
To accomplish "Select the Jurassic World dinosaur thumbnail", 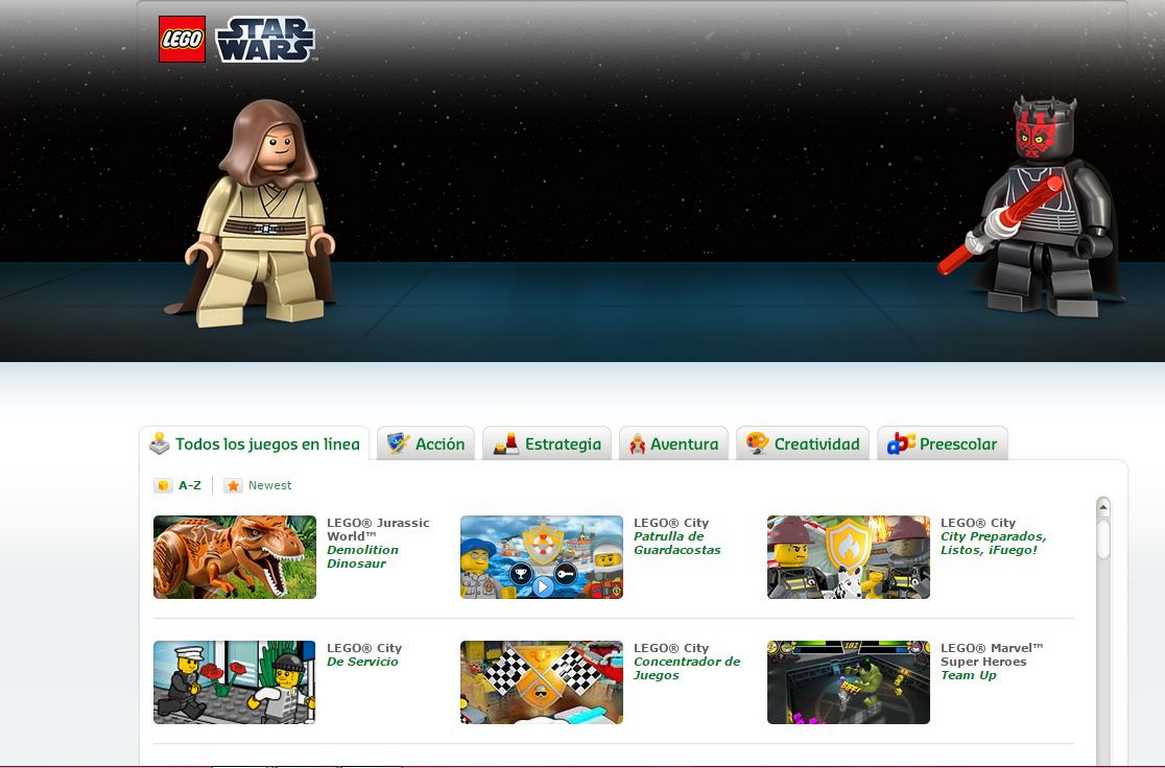I will (x=234, y=557).
